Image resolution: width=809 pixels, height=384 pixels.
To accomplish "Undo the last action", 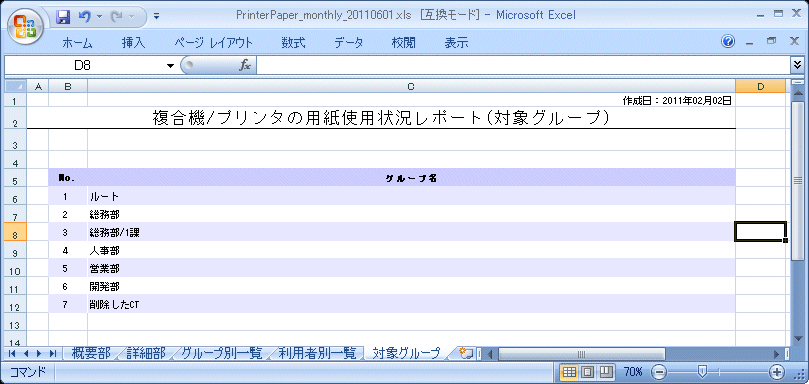I will click(x=84, y=17).
